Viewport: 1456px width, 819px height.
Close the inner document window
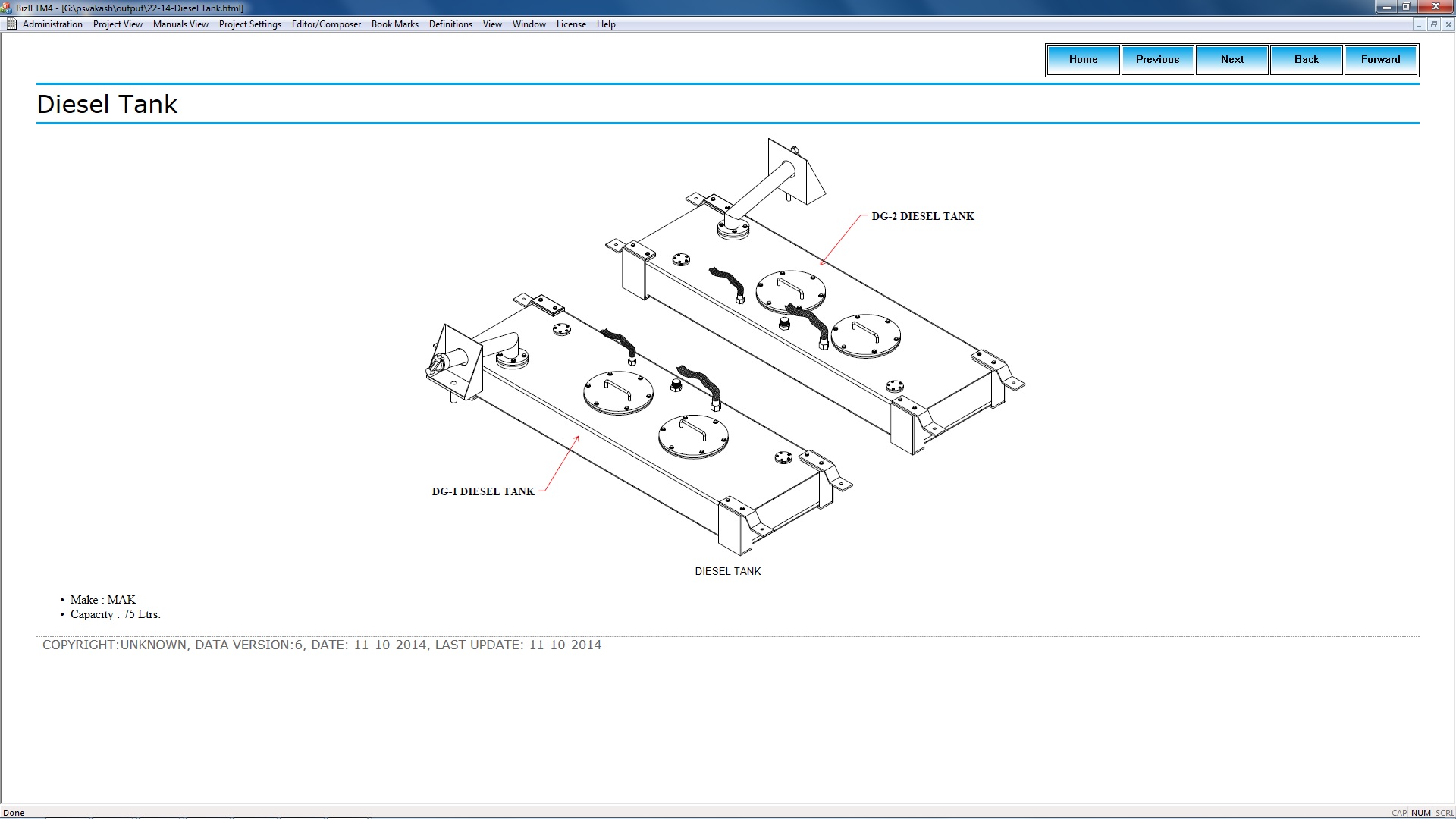pyautogui.click(x=1448, y=24)
